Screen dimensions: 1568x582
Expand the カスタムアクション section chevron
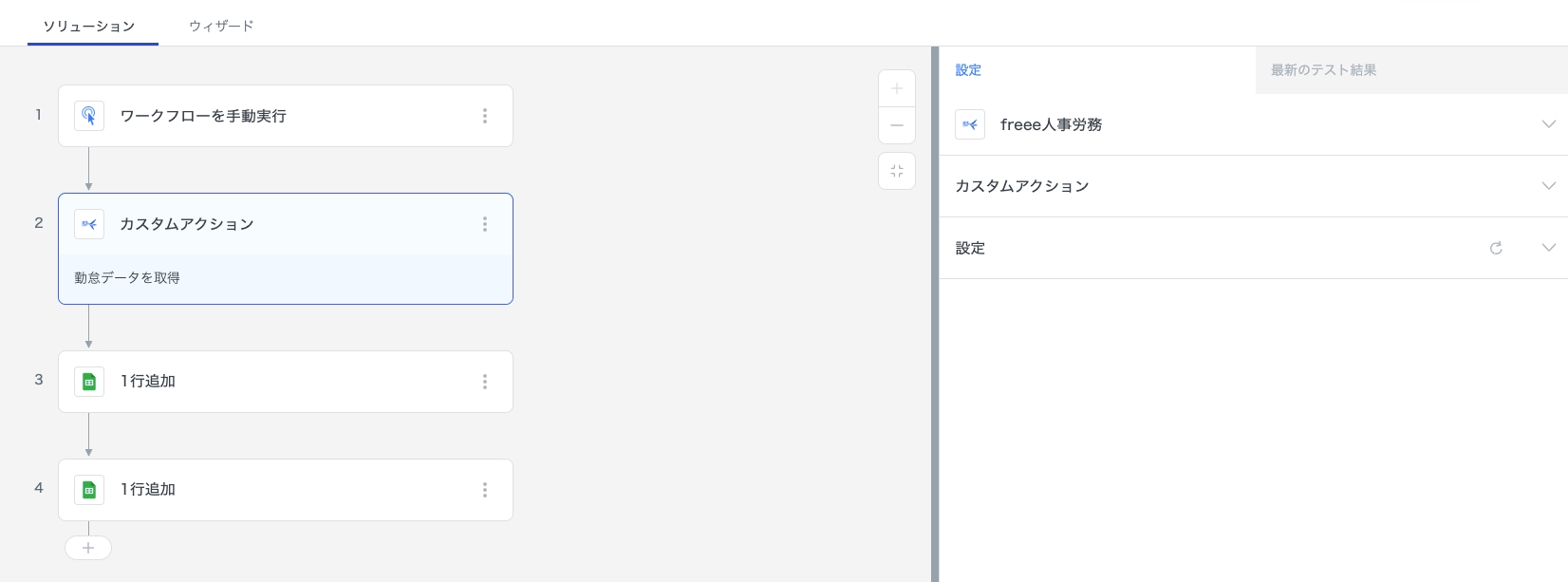pyautogui.click(x=1549, y=186)
